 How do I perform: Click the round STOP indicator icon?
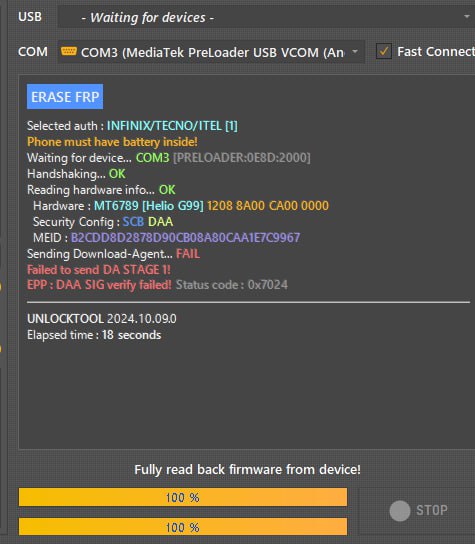point(400,511)
